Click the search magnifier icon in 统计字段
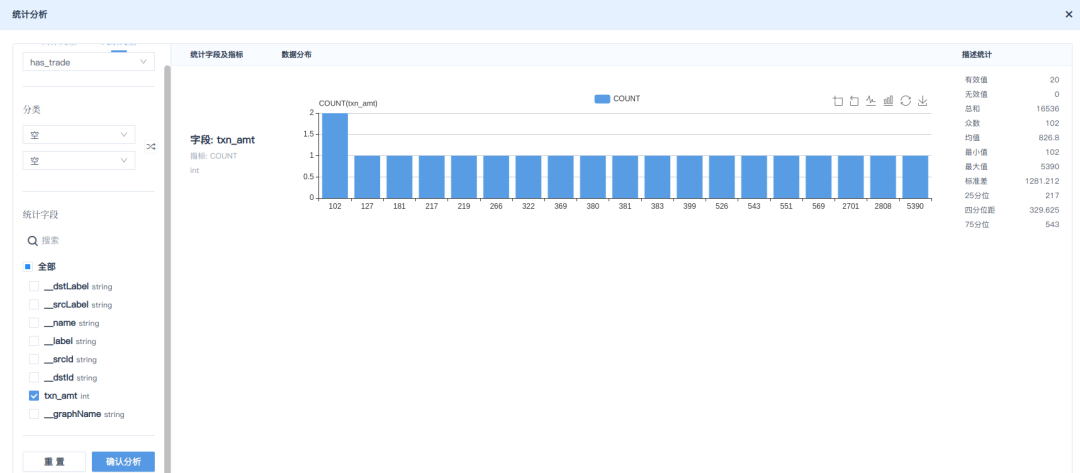 coord(32,241)
